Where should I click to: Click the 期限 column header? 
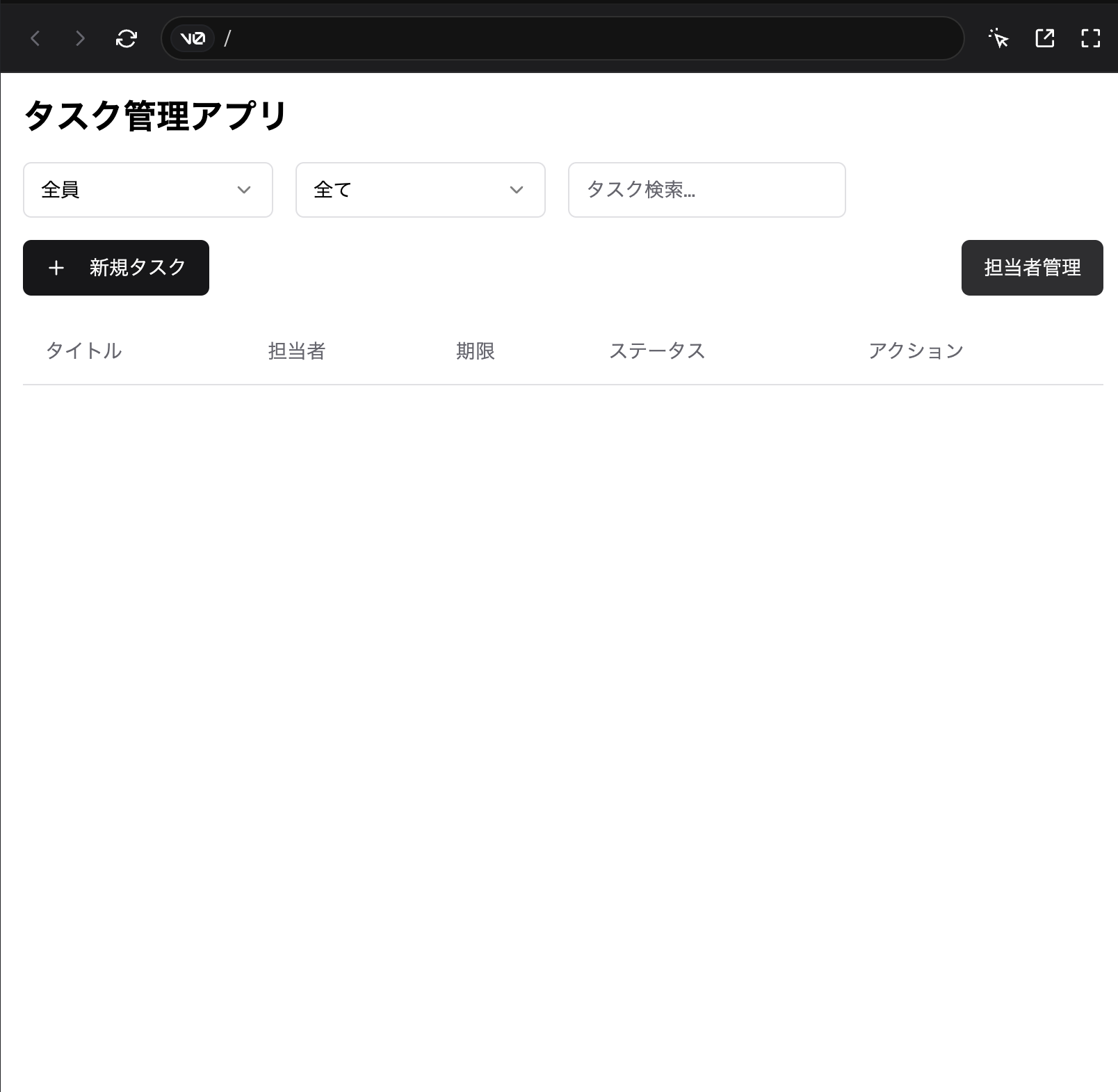476,351
